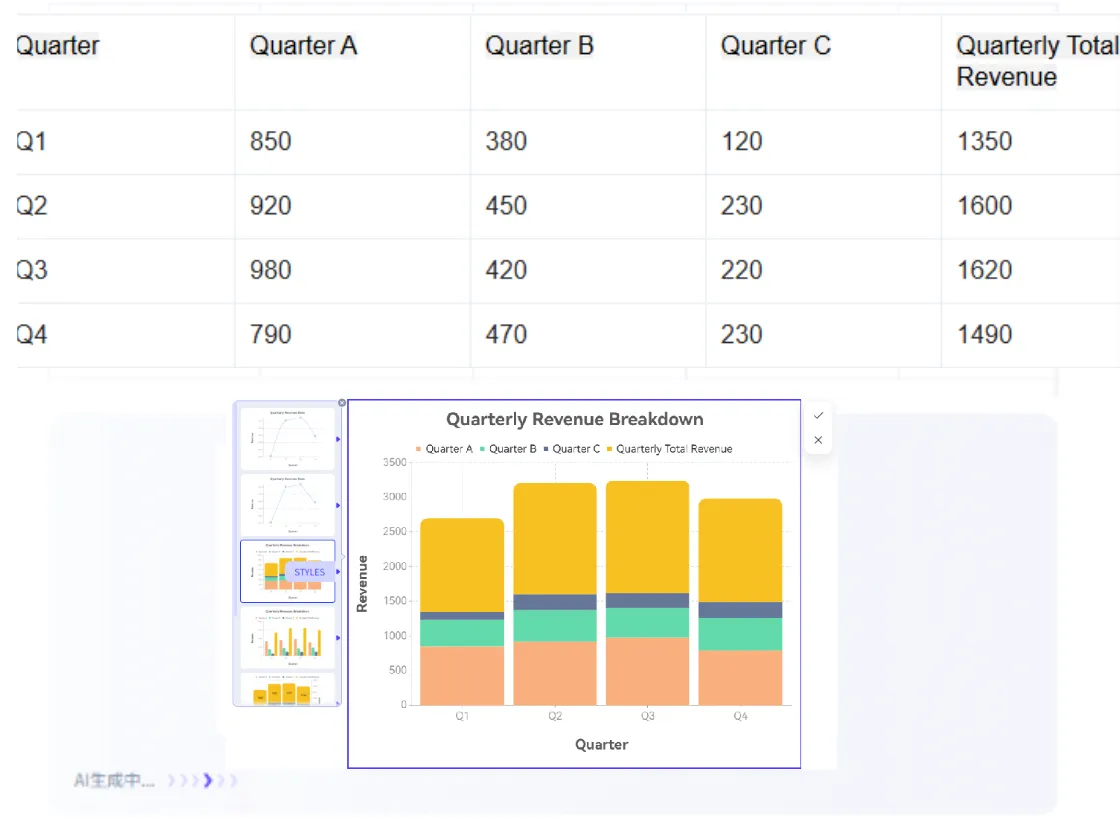The width and height of the screenshot is (1120, 840).
Task: Expand the arrow beside the second line chart thumbnail
Action: coord(340,505)
